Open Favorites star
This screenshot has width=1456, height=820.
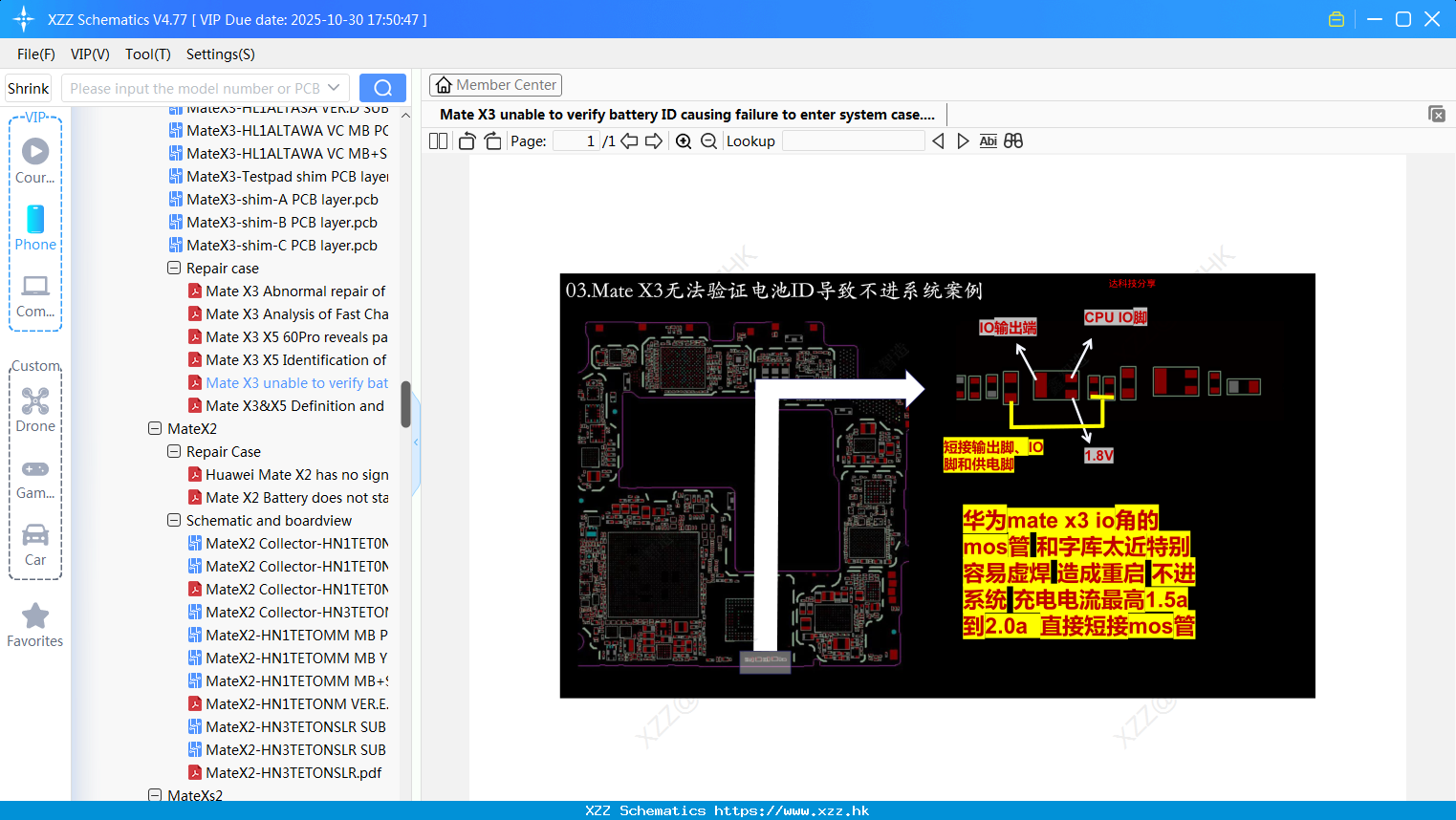[x=35, y=625]
